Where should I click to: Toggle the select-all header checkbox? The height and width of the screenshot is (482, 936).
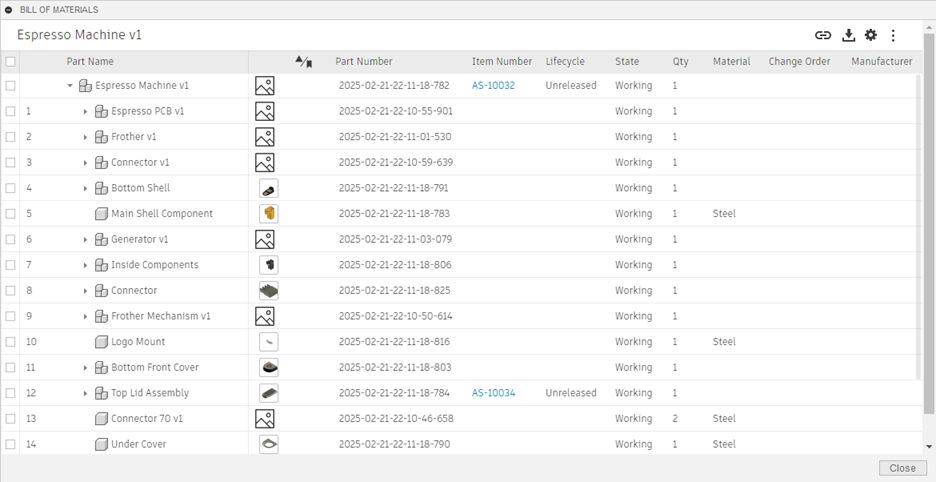coord(10,61)
